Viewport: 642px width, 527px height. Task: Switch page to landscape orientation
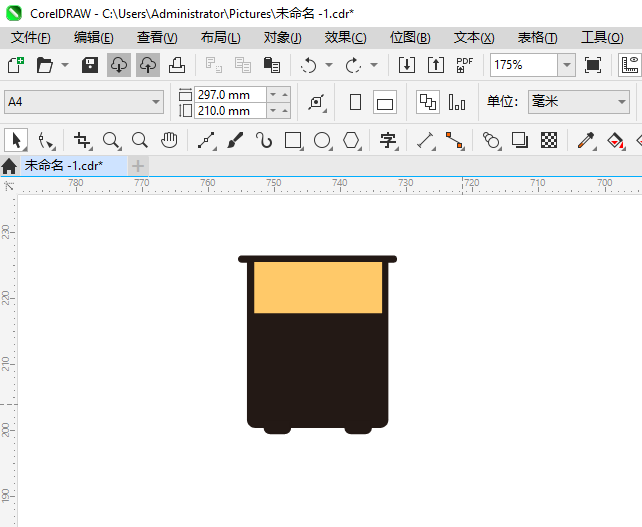(x=385, y=102)
